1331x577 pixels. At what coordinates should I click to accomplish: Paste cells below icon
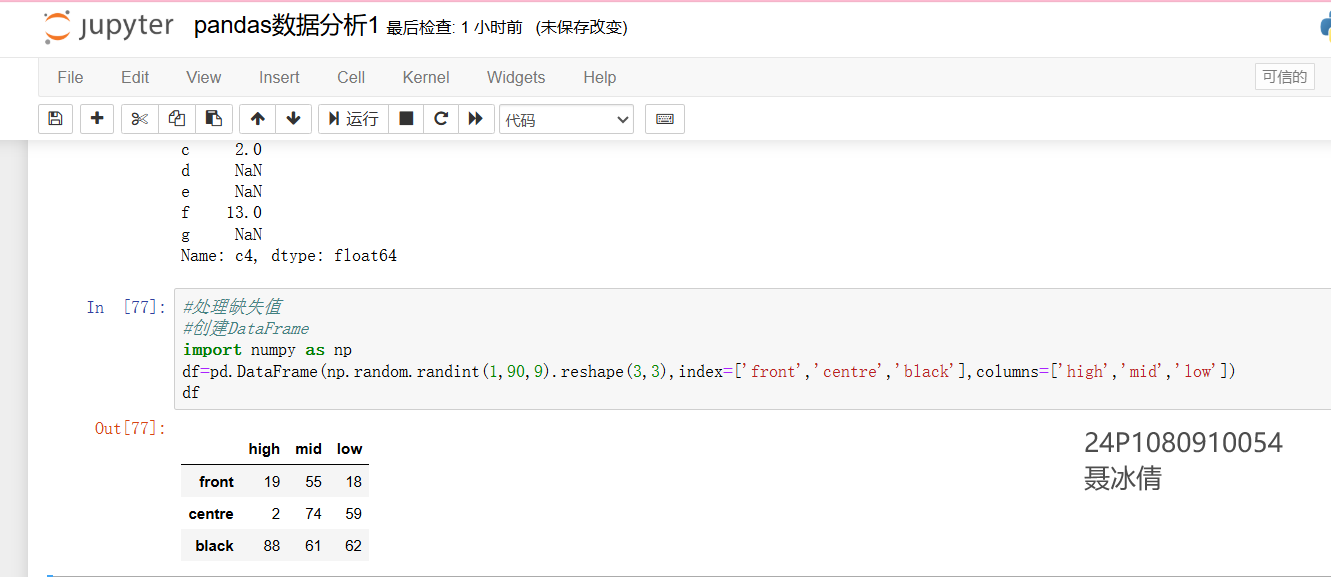click(x=214, y=119)
